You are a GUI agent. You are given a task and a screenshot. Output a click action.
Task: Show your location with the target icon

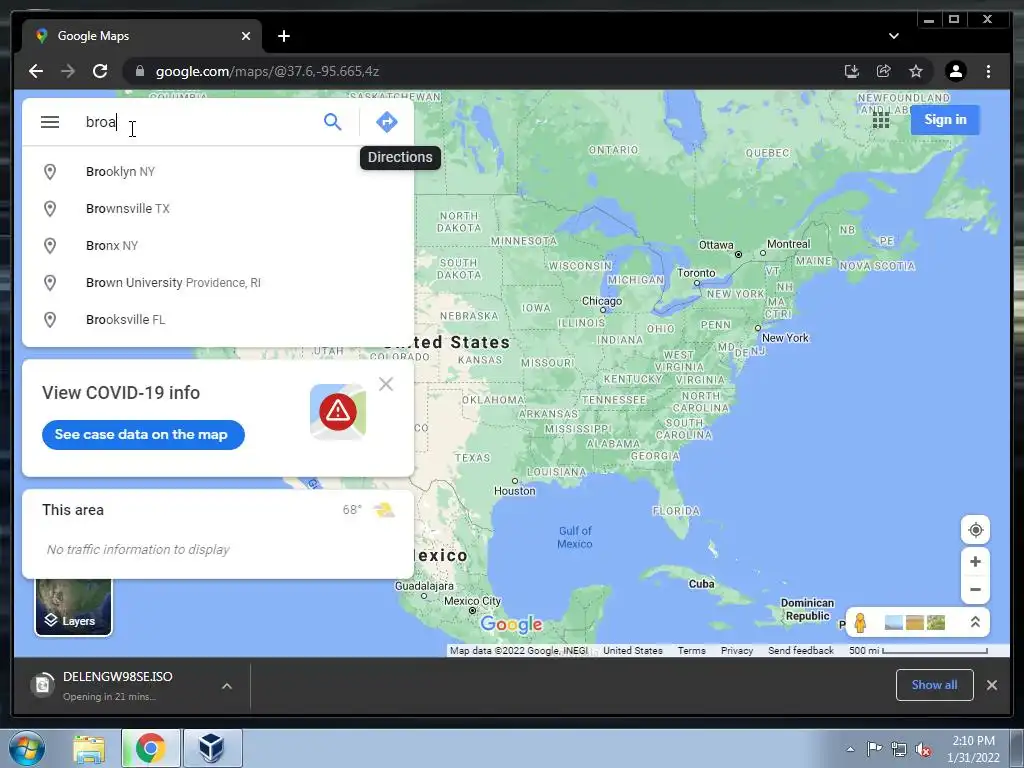(975, 530)
